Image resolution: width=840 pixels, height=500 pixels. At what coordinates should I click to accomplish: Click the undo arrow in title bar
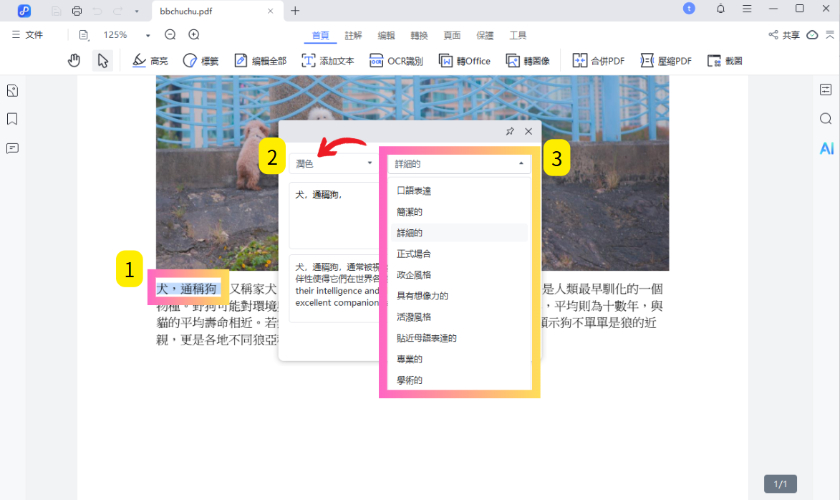point(98,11)
